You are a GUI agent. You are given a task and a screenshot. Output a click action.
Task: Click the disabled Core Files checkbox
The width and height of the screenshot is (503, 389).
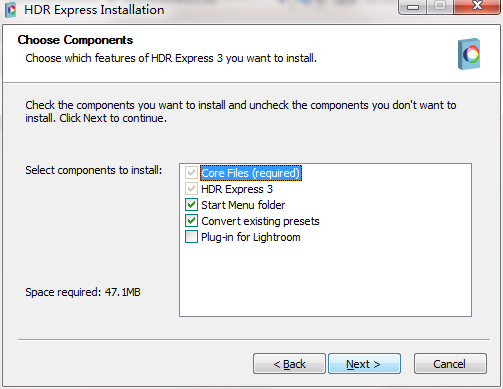point(191,173)
